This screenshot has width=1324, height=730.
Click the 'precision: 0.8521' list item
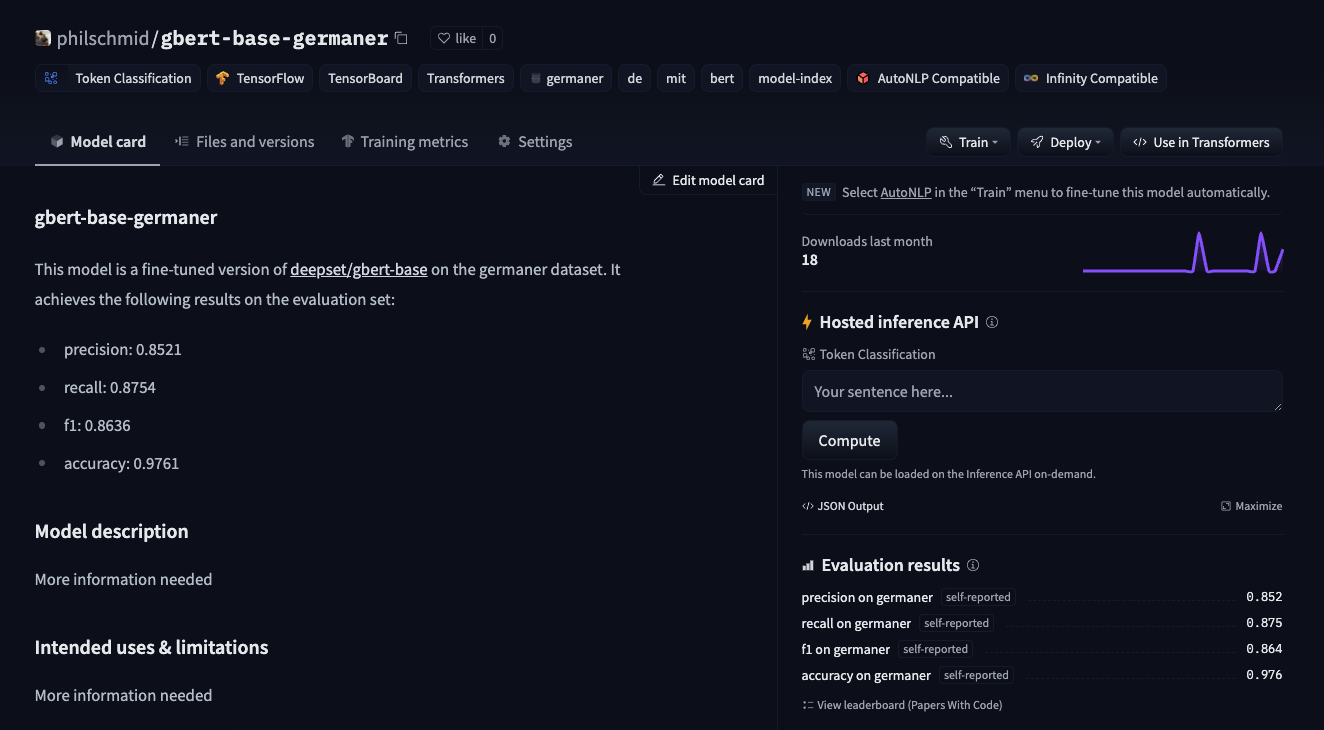tap(123, 349)
